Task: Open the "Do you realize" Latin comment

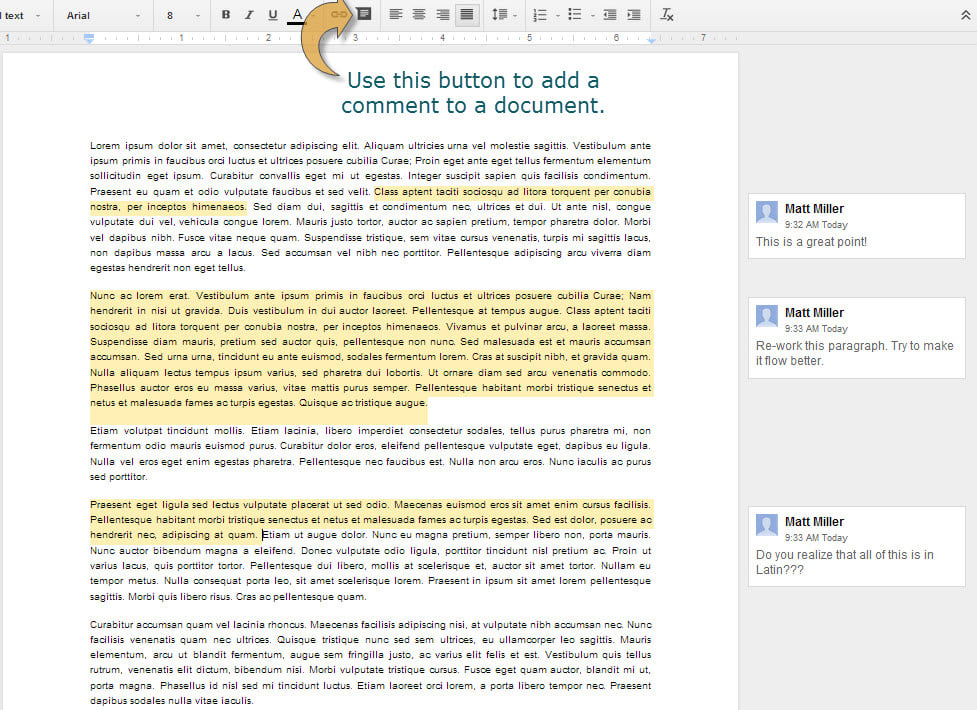Action: (x=857, y=547)
